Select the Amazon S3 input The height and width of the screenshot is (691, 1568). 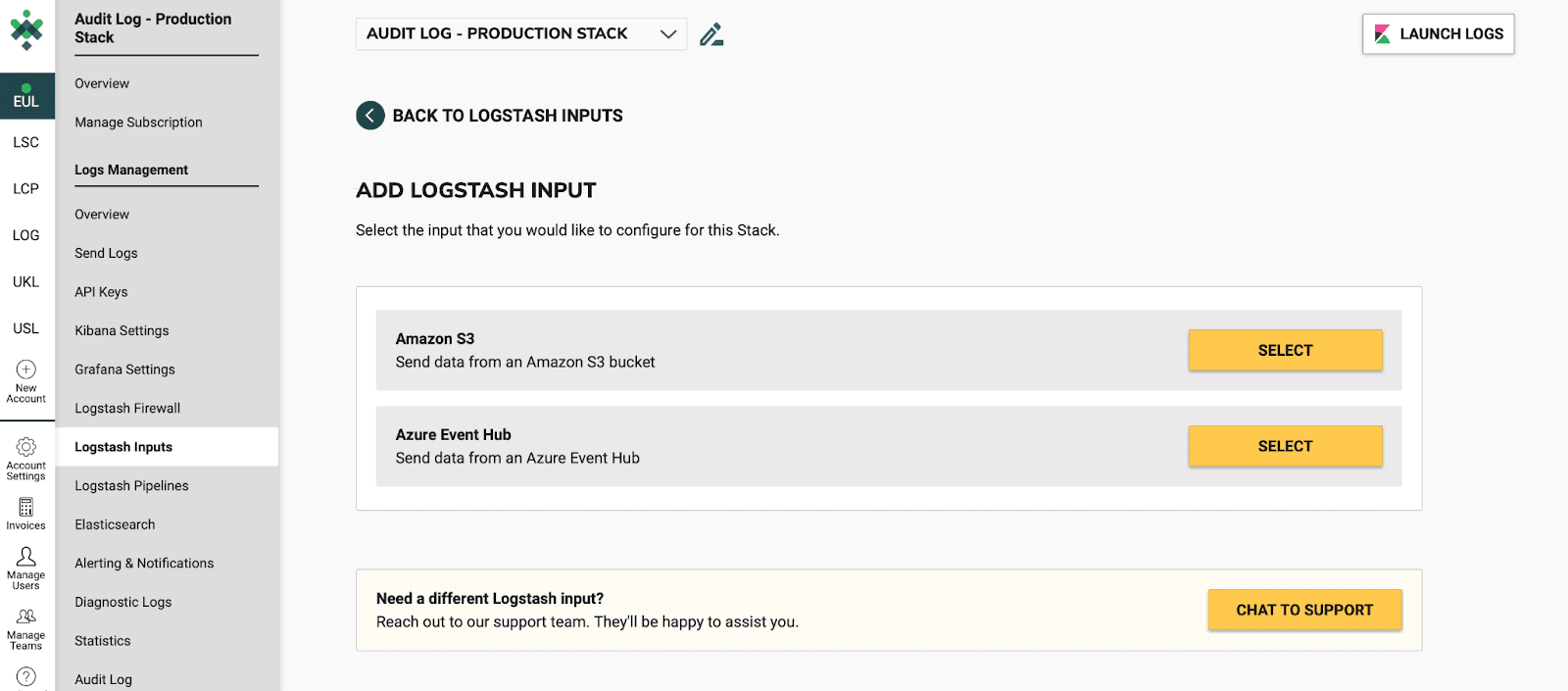tap(1285, 351)
